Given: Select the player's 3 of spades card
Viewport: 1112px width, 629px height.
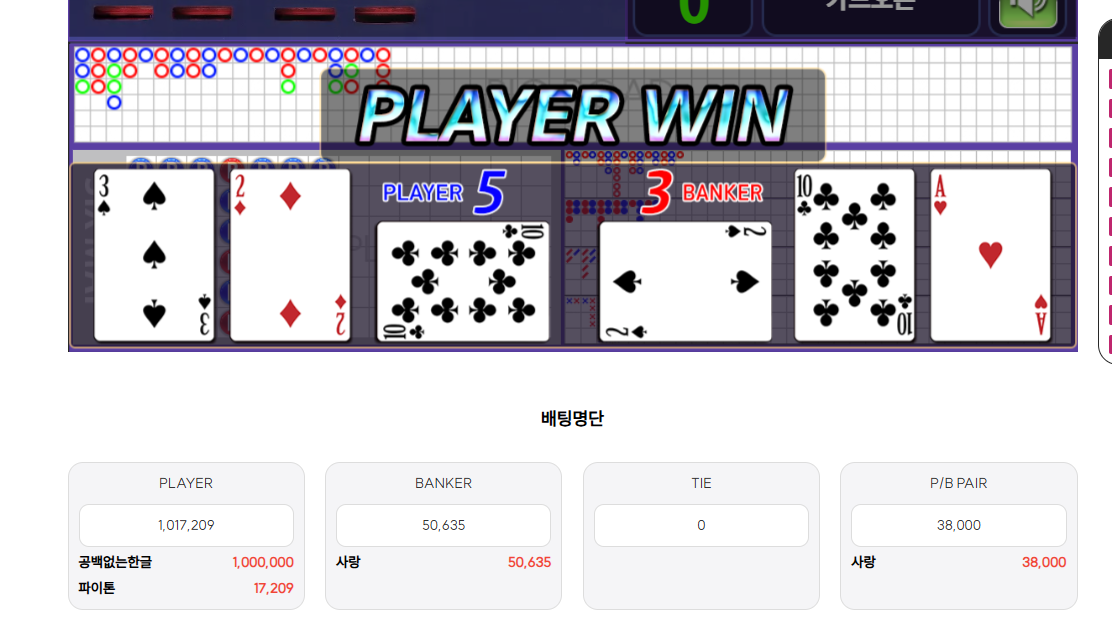Looking at the screenshot, I should (154, 255).
